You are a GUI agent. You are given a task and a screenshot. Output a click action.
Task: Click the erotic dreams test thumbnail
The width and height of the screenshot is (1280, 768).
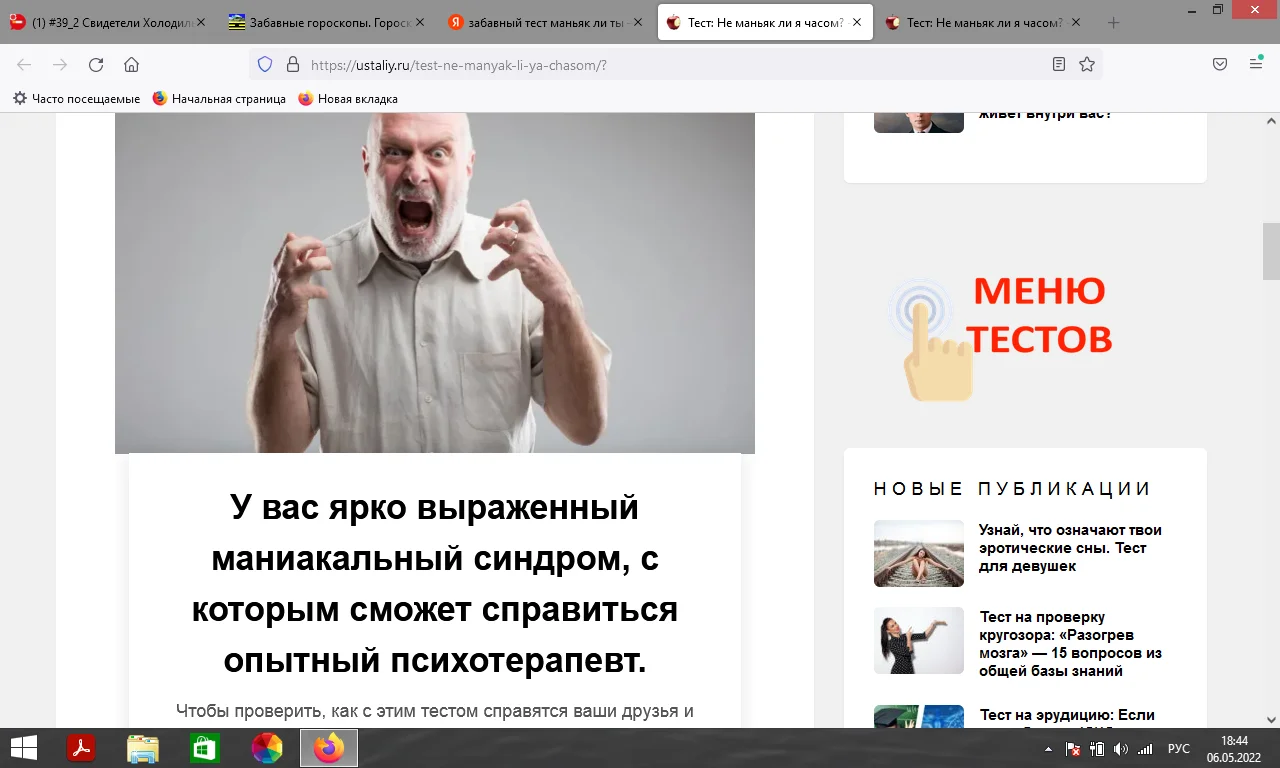tap(918, 553)
